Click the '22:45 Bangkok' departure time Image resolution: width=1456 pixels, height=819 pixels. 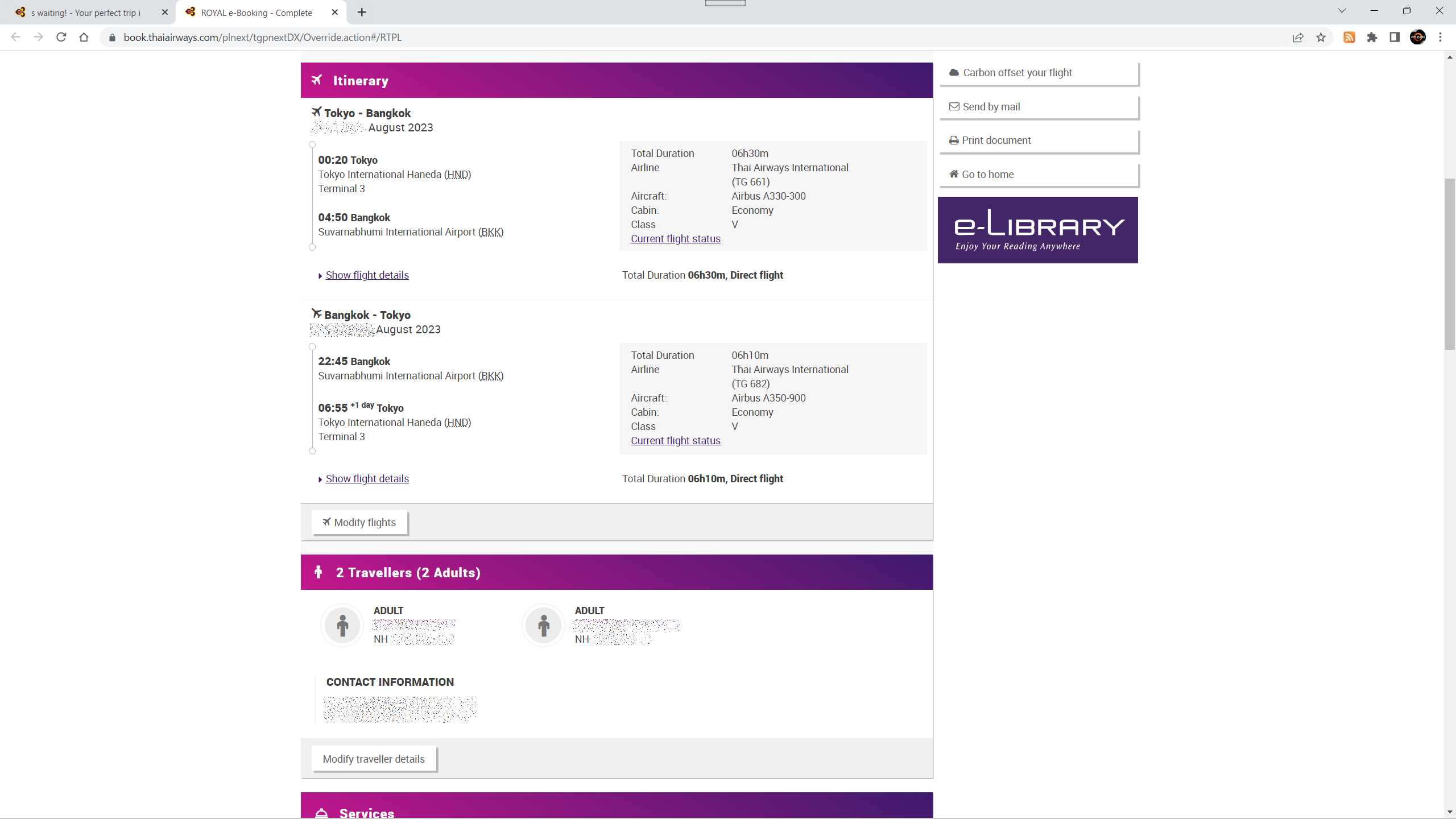click(x=354, y=362)
